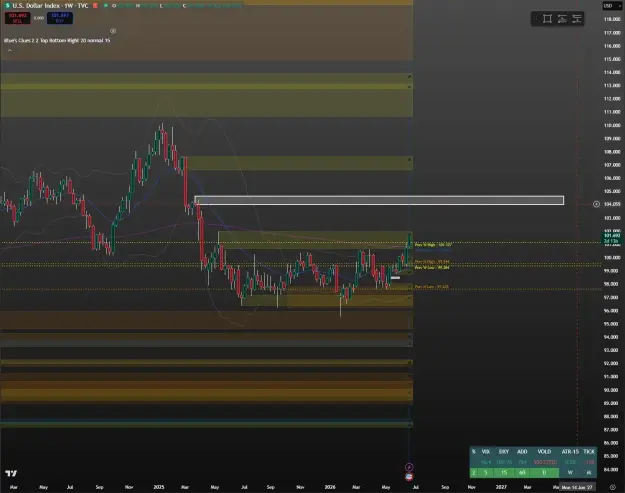Click the green market status dot
The height and width of the screenshot is (493, 625).
[x=106, y=6]
